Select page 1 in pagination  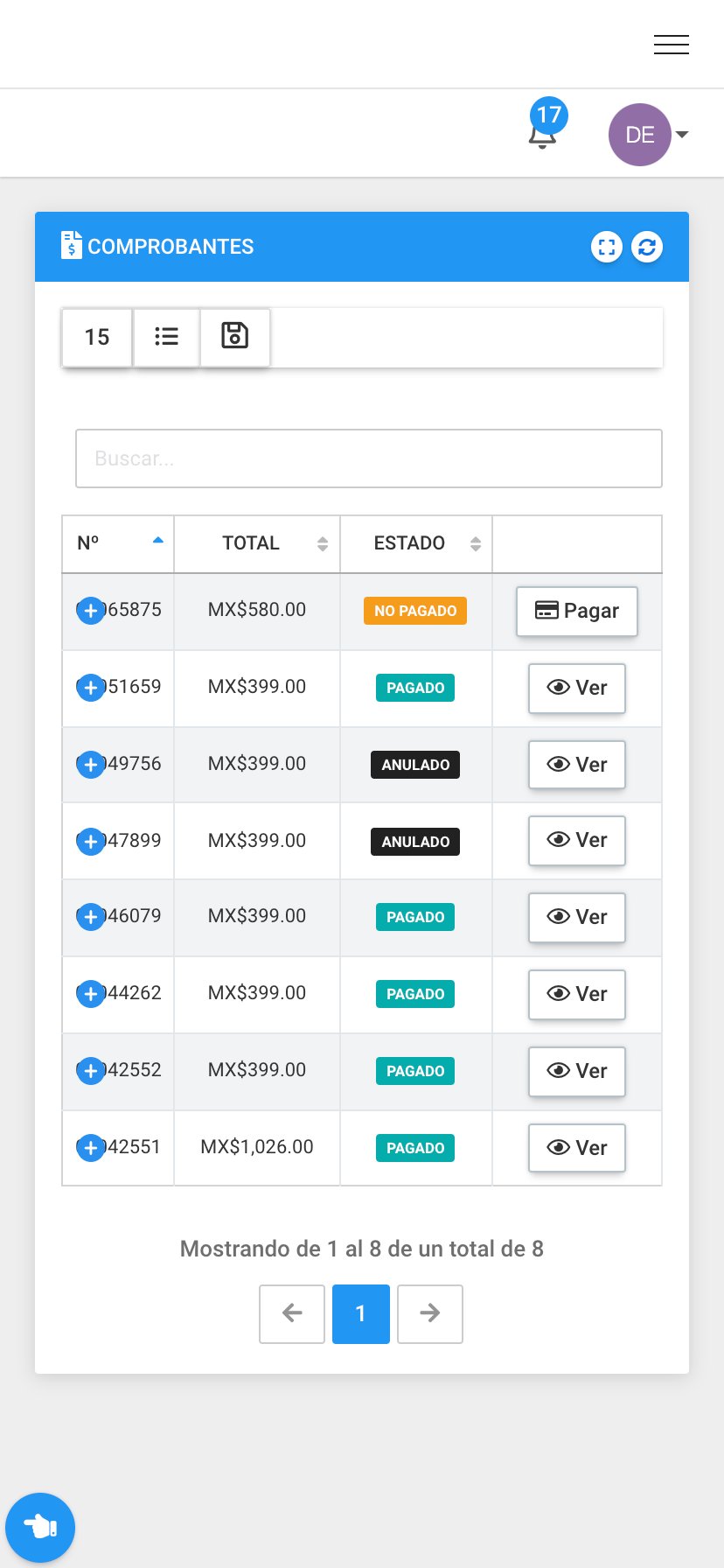tap(361, 1312)
